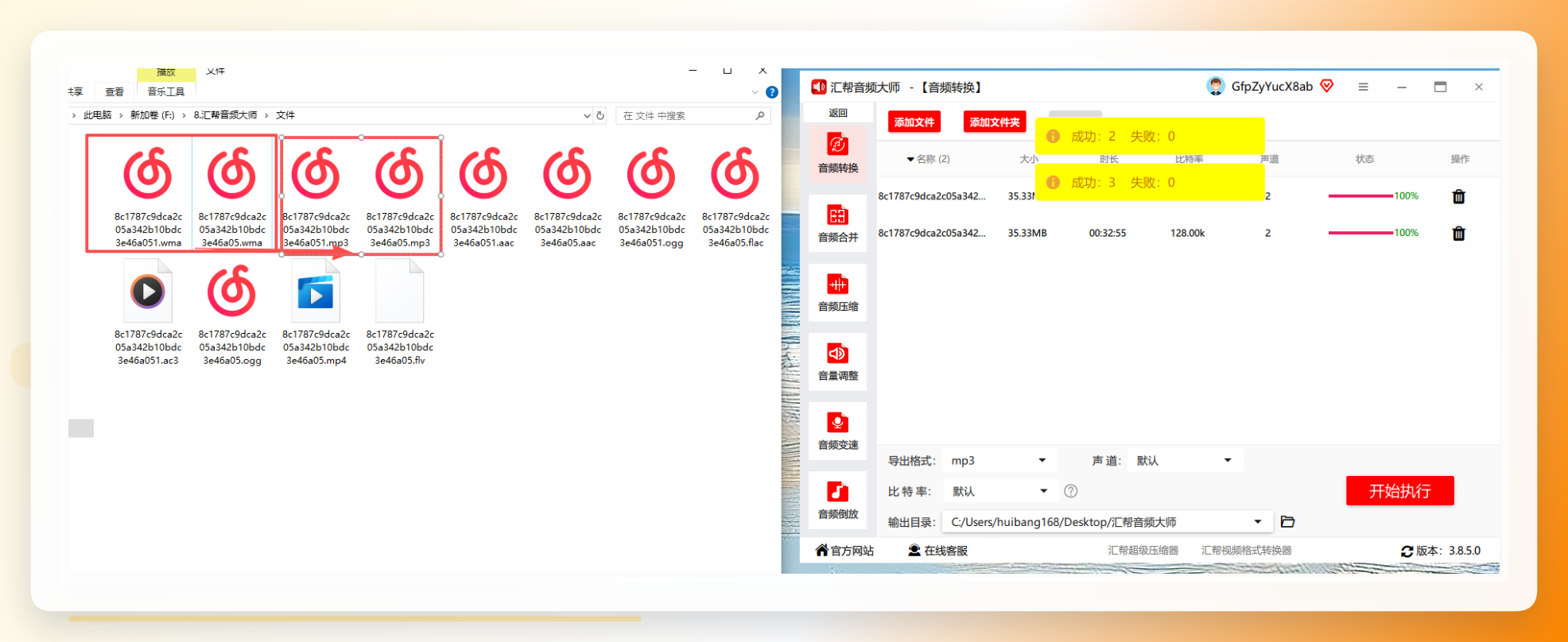The width and height of the screenshot is (1568, 642).
Task: Show bitrate help question mark
Action: coord(1071,491)
